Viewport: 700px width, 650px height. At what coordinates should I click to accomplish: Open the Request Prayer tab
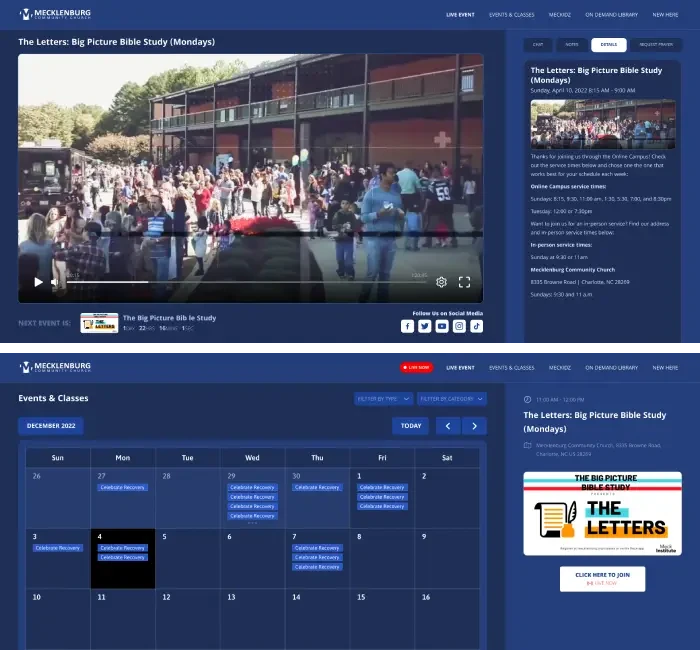coord(656,45)
